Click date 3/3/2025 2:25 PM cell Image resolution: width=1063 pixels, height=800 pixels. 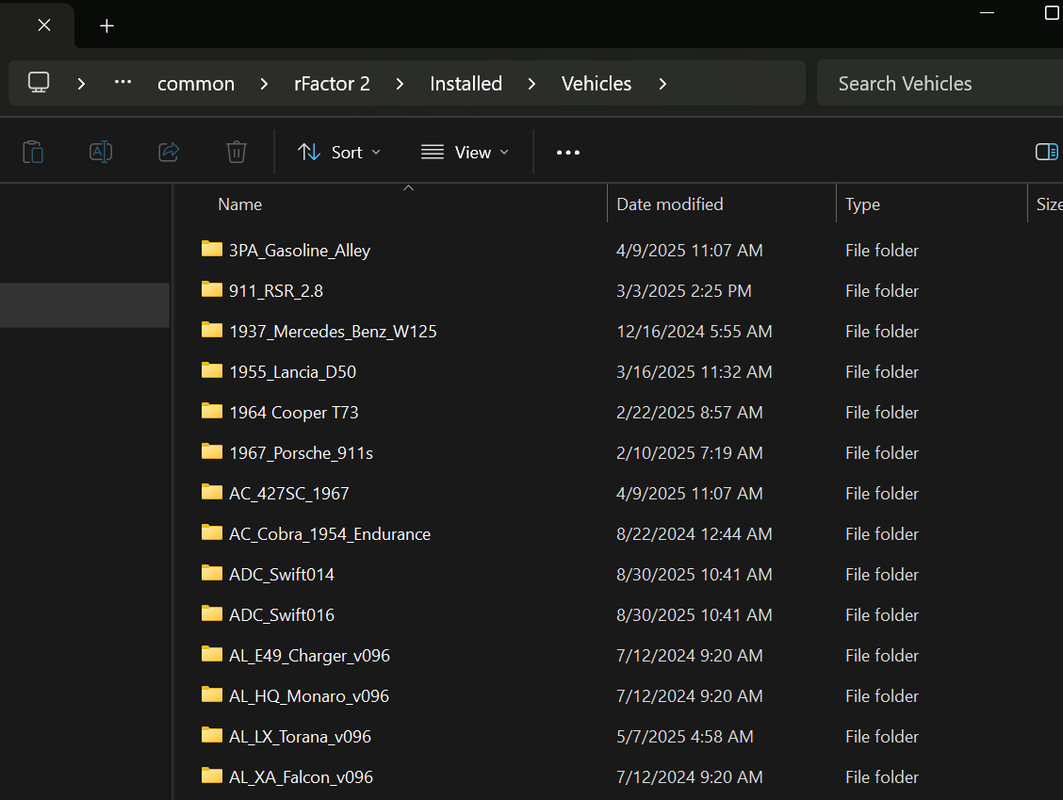(683, 291)
